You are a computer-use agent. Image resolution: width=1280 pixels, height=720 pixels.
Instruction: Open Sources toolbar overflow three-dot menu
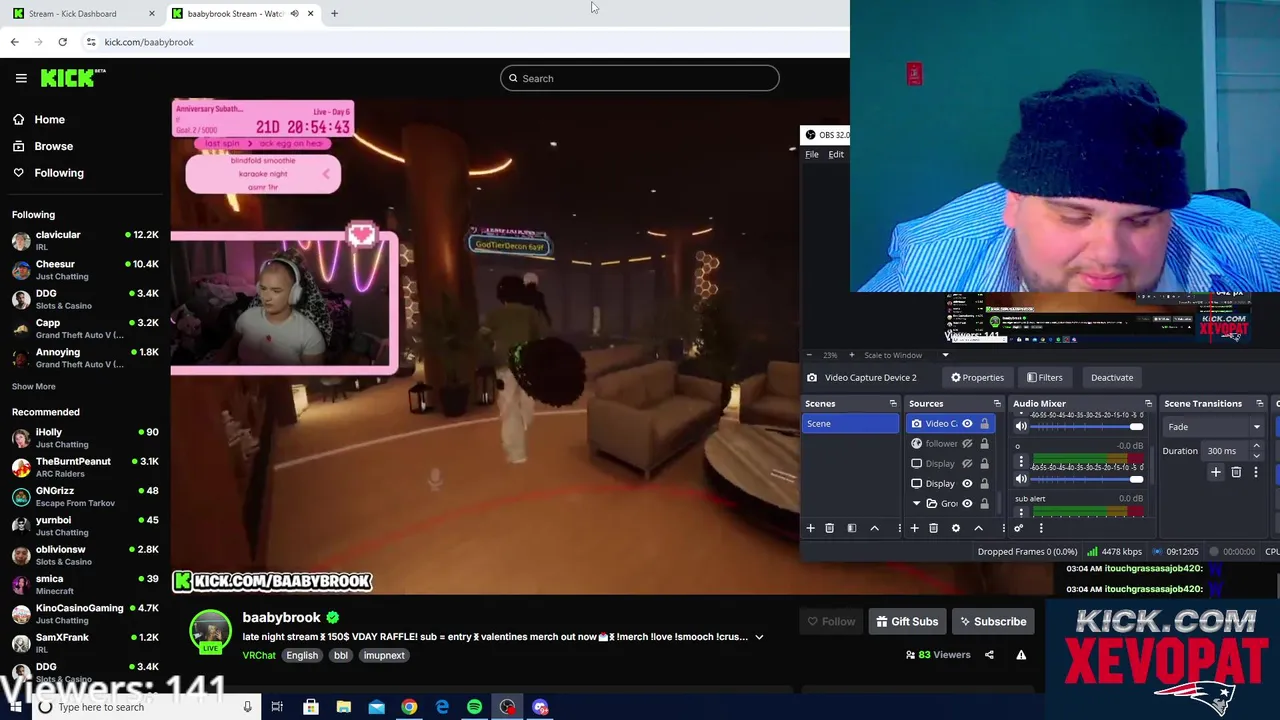(x=1003, y=528)
